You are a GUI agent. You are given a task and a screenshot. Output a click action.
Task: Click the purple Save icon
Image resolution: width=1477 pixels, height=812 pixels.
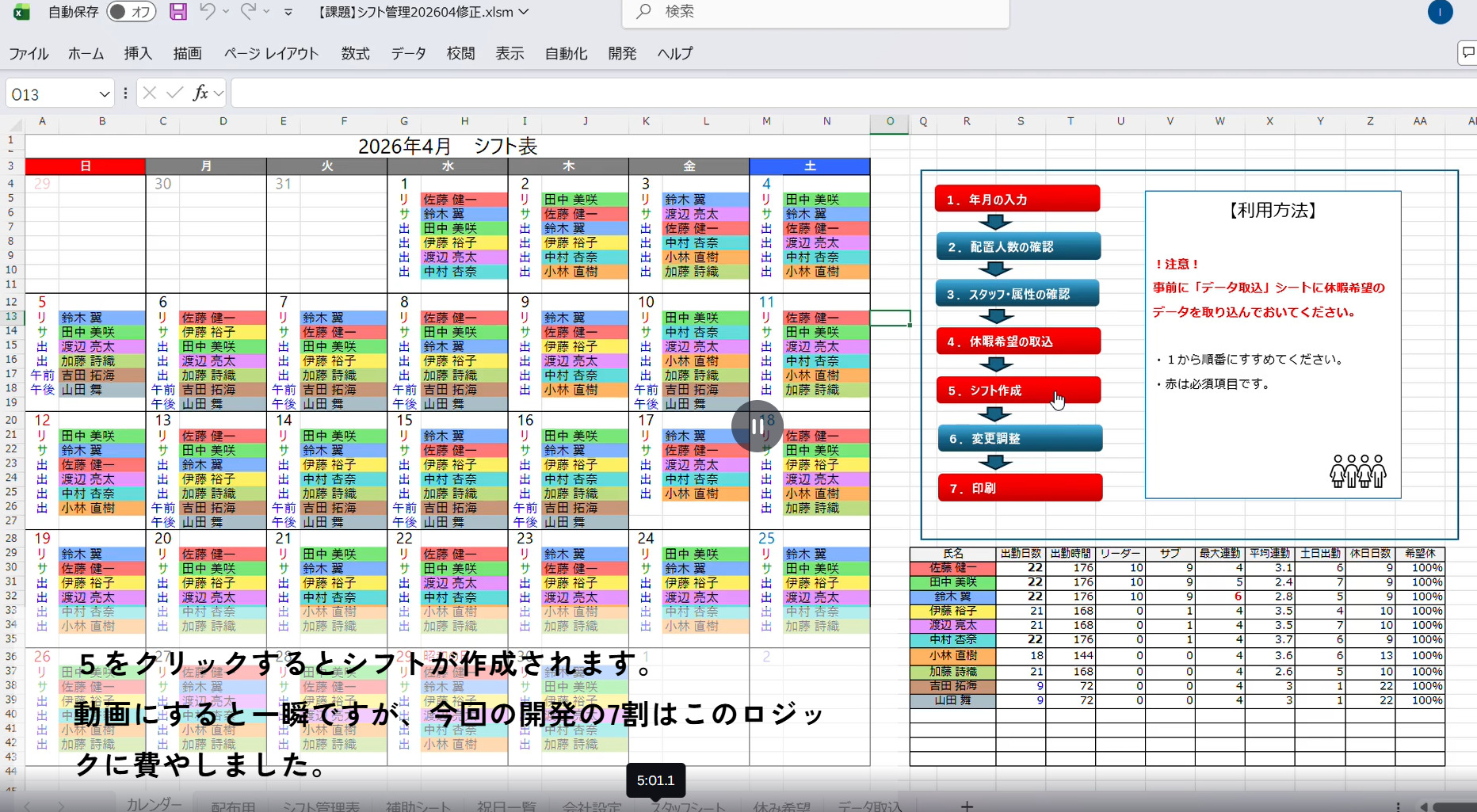[178, 12]
